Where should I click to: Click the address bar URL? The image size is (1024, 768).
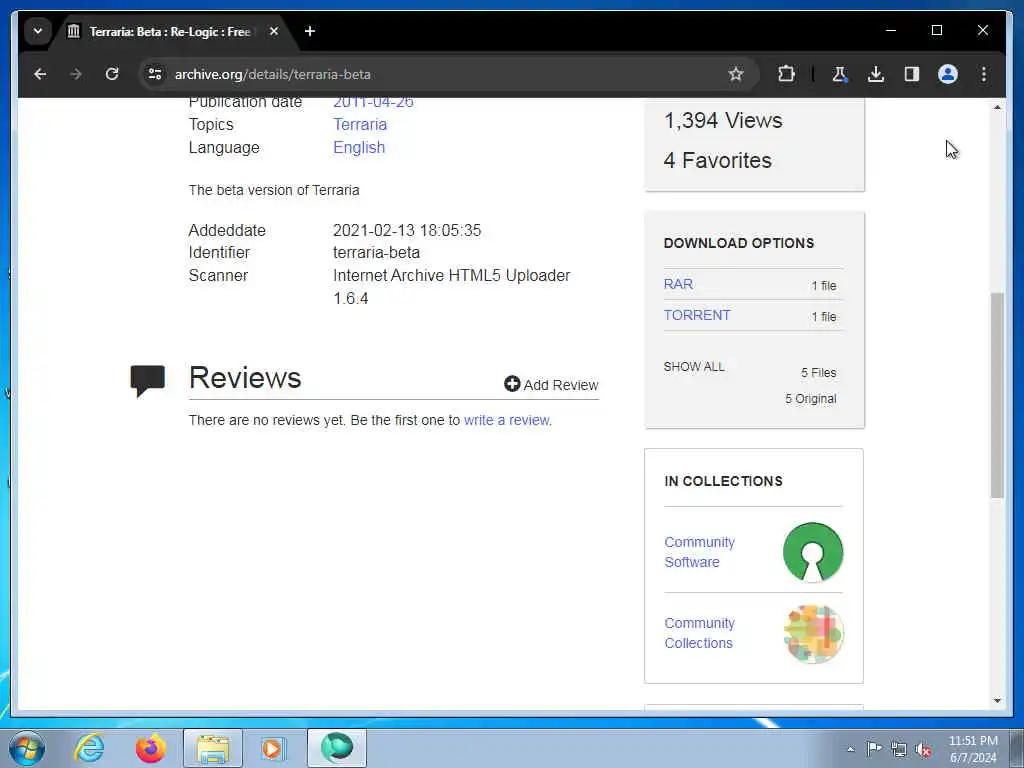point(272,74)
